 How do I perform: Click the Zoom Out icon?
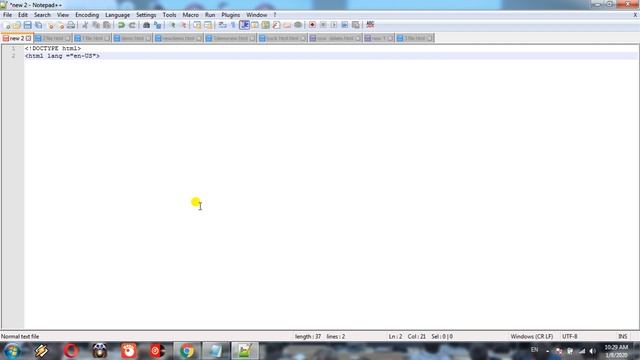[183, 25]
